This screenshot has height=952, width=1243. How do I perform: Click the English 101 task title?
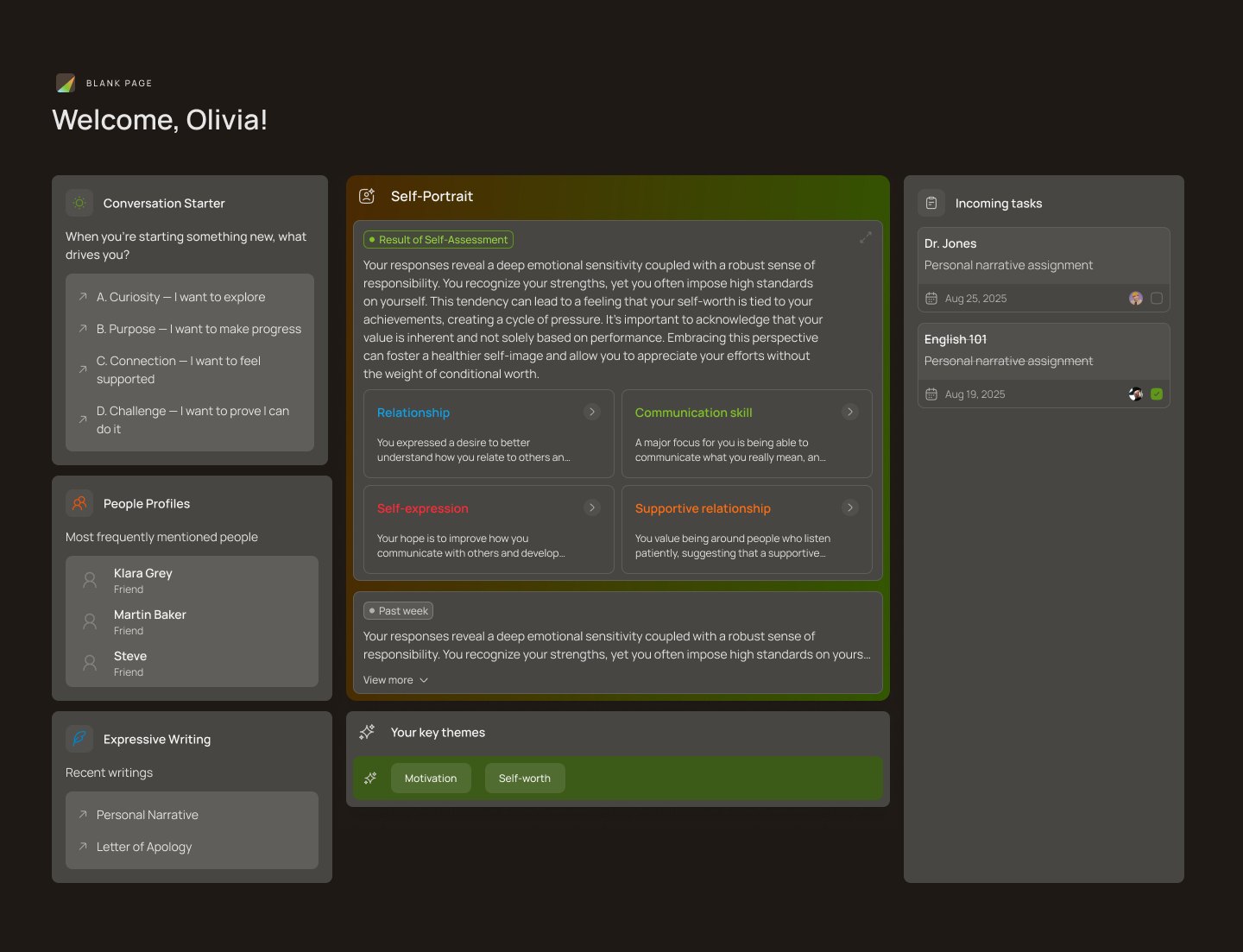pos(956,339)
